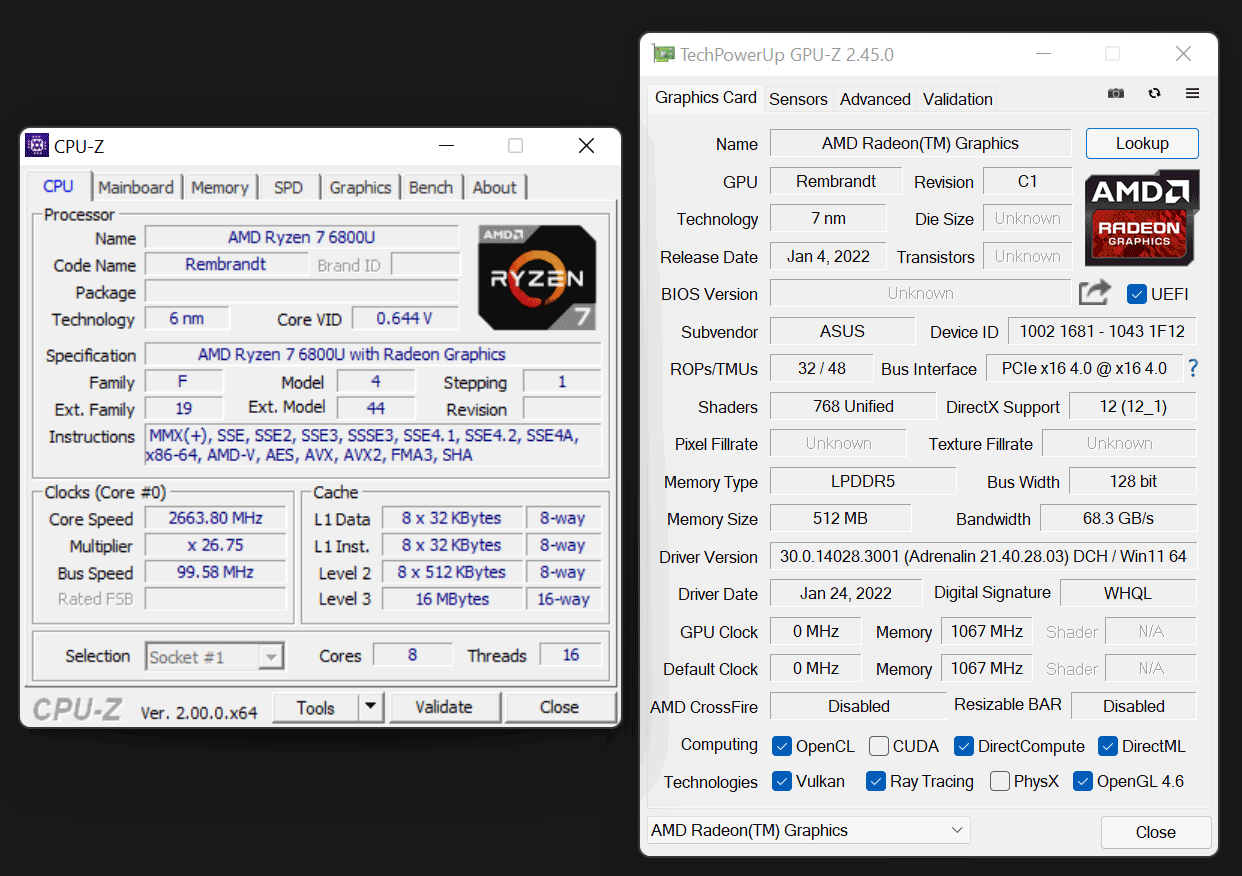Open the Graphics tab in CPU-Z
The height and width of the screenshot is (876, 1242).
click(360, 187)
